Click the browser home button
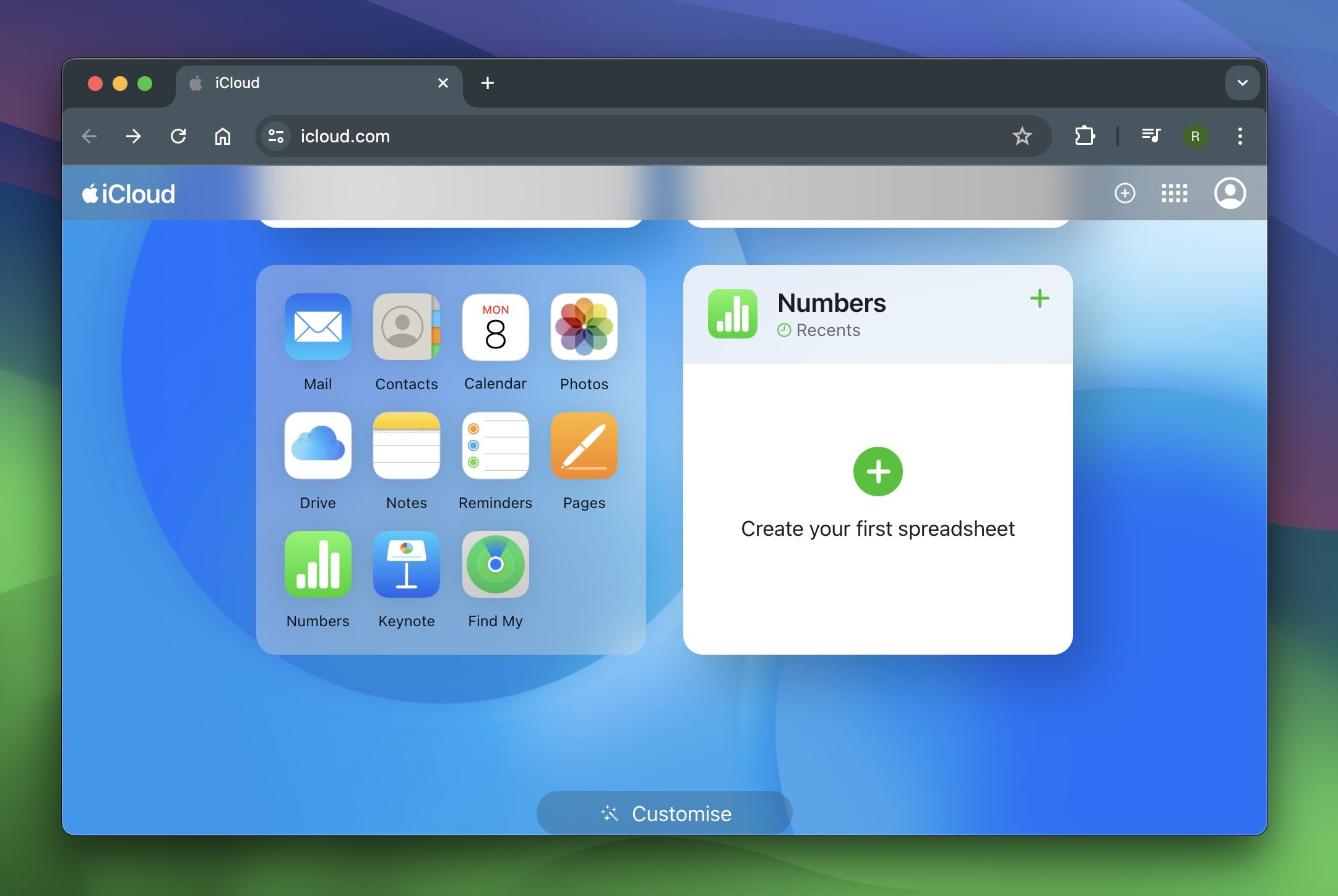Image resolution: width=1338 pixels, height=896 pixels. (223, 136)
